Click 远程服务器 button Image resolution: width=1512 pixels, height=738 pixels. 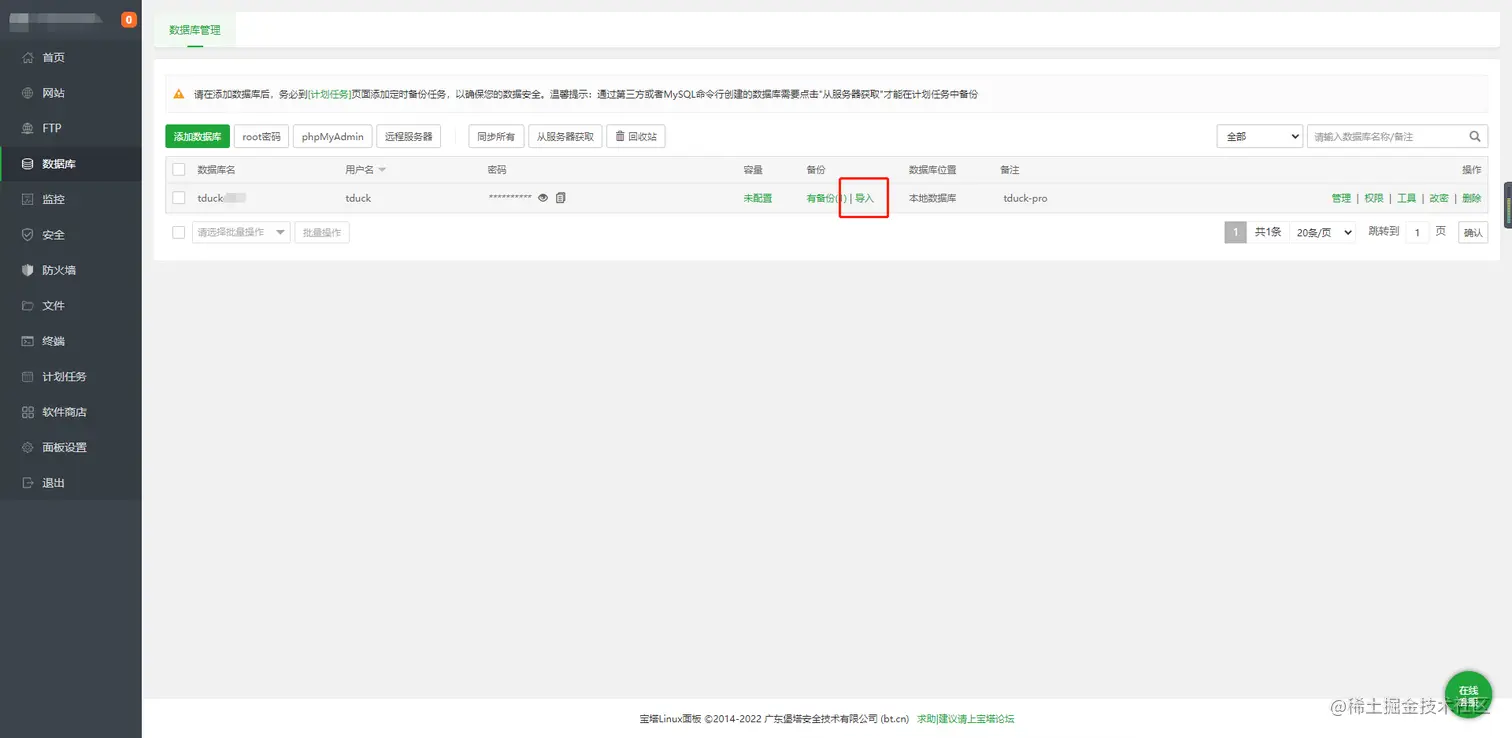409,136
